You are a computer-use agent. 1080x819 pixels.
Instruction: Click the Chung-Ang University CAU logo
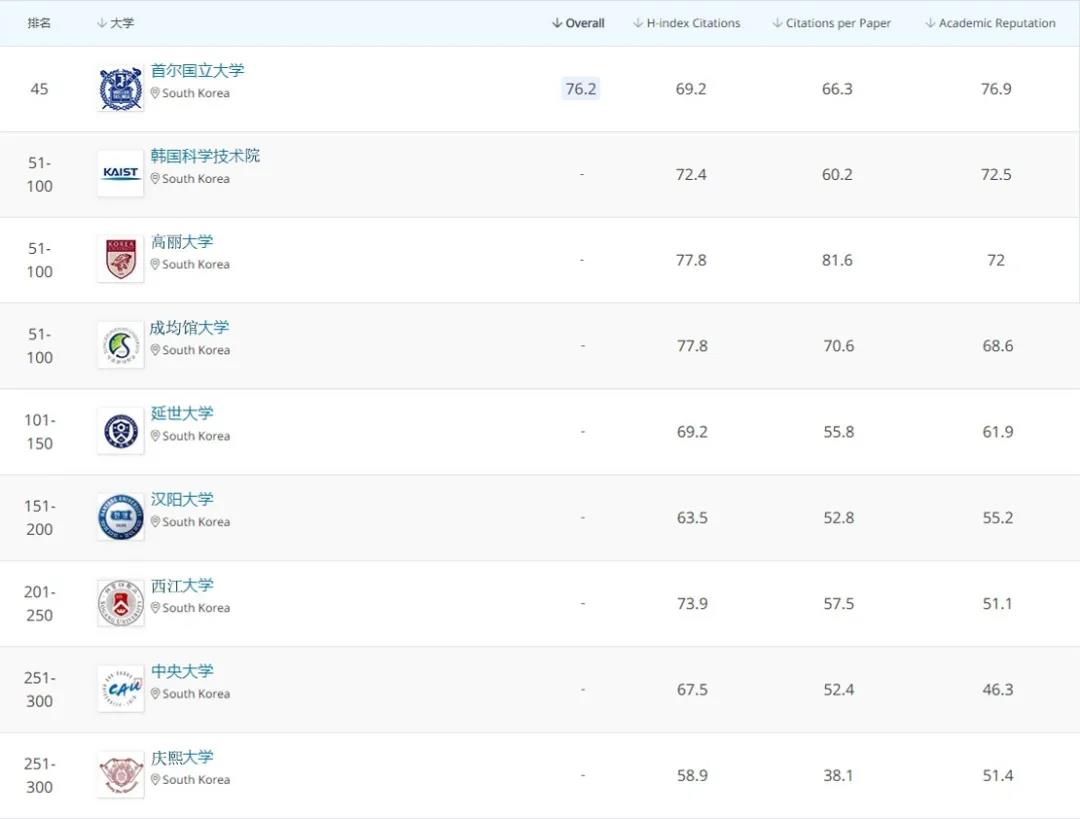121,690
